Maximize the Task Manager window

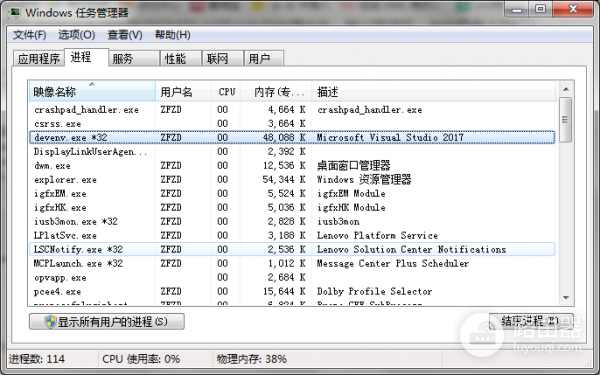(x=541, y=9)
